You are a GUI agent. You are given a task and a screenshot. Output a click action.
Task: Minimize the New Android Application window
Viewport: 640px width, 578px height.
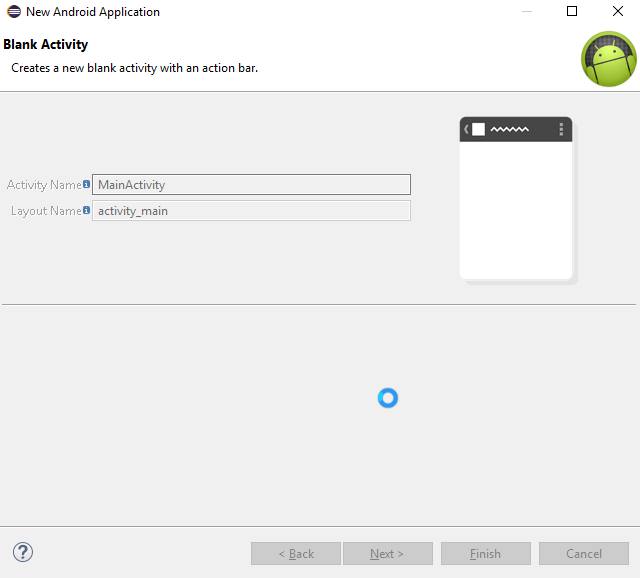527,11
